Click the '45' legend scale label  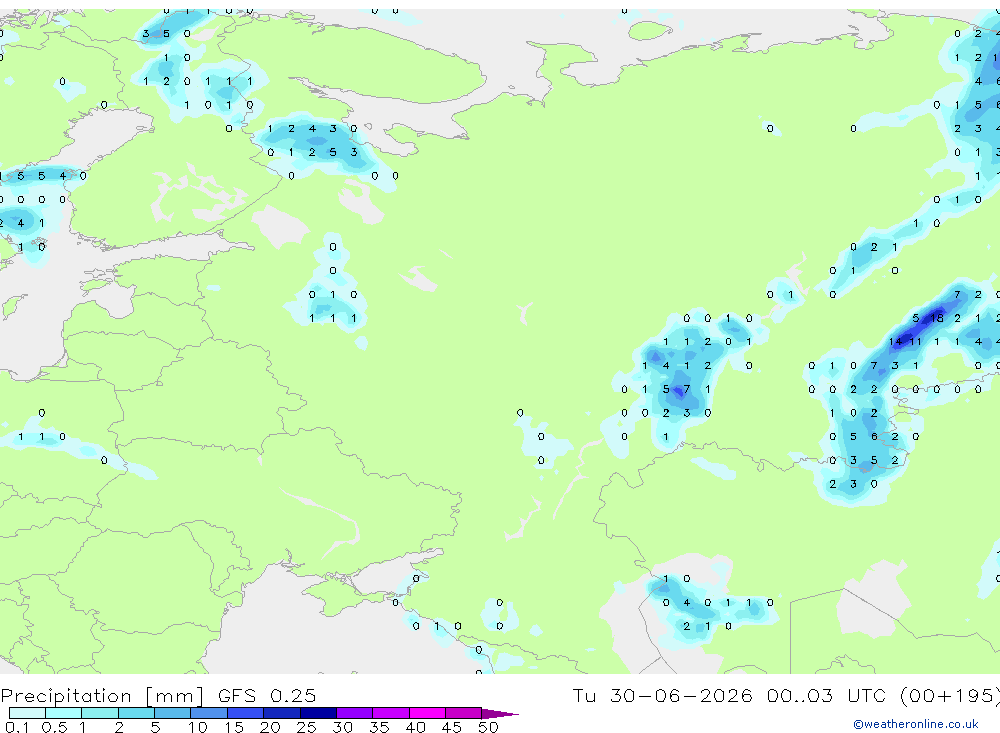tap(452, 727)
